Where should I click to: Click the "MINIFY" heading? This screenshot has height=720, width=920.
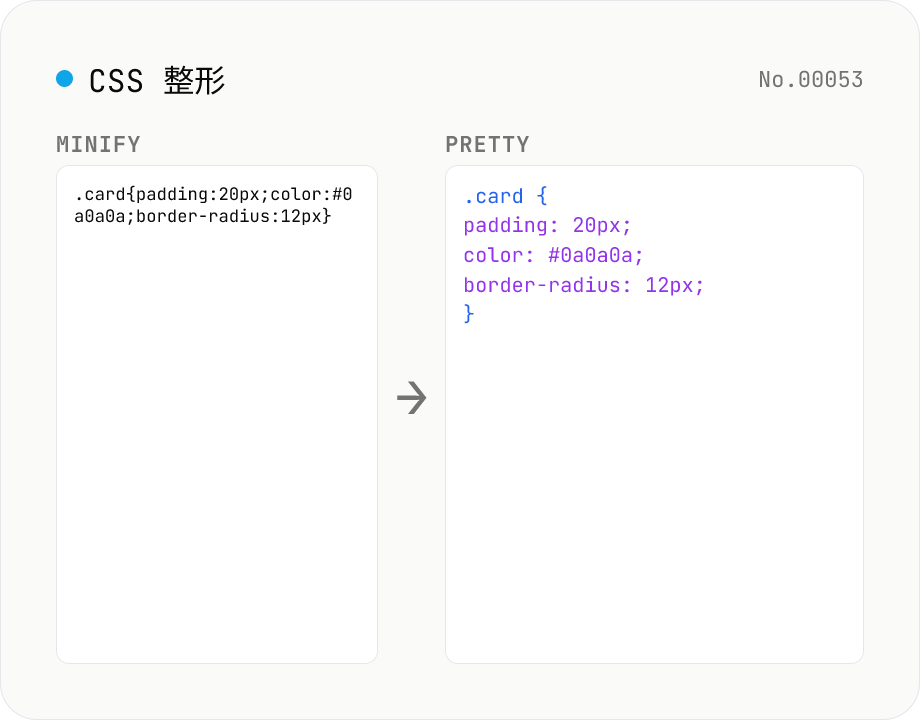(x=99, y=144)
